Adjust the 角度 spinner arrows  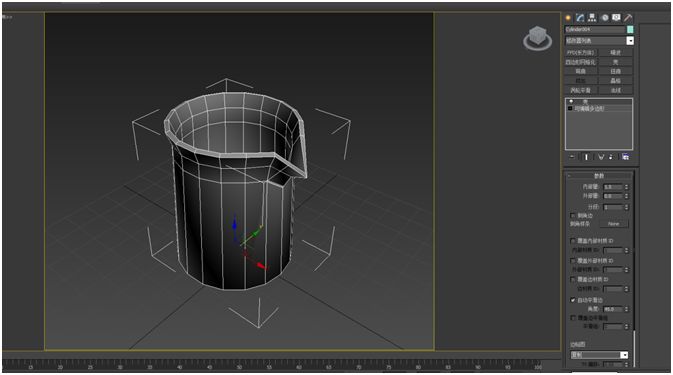point(627,309)
